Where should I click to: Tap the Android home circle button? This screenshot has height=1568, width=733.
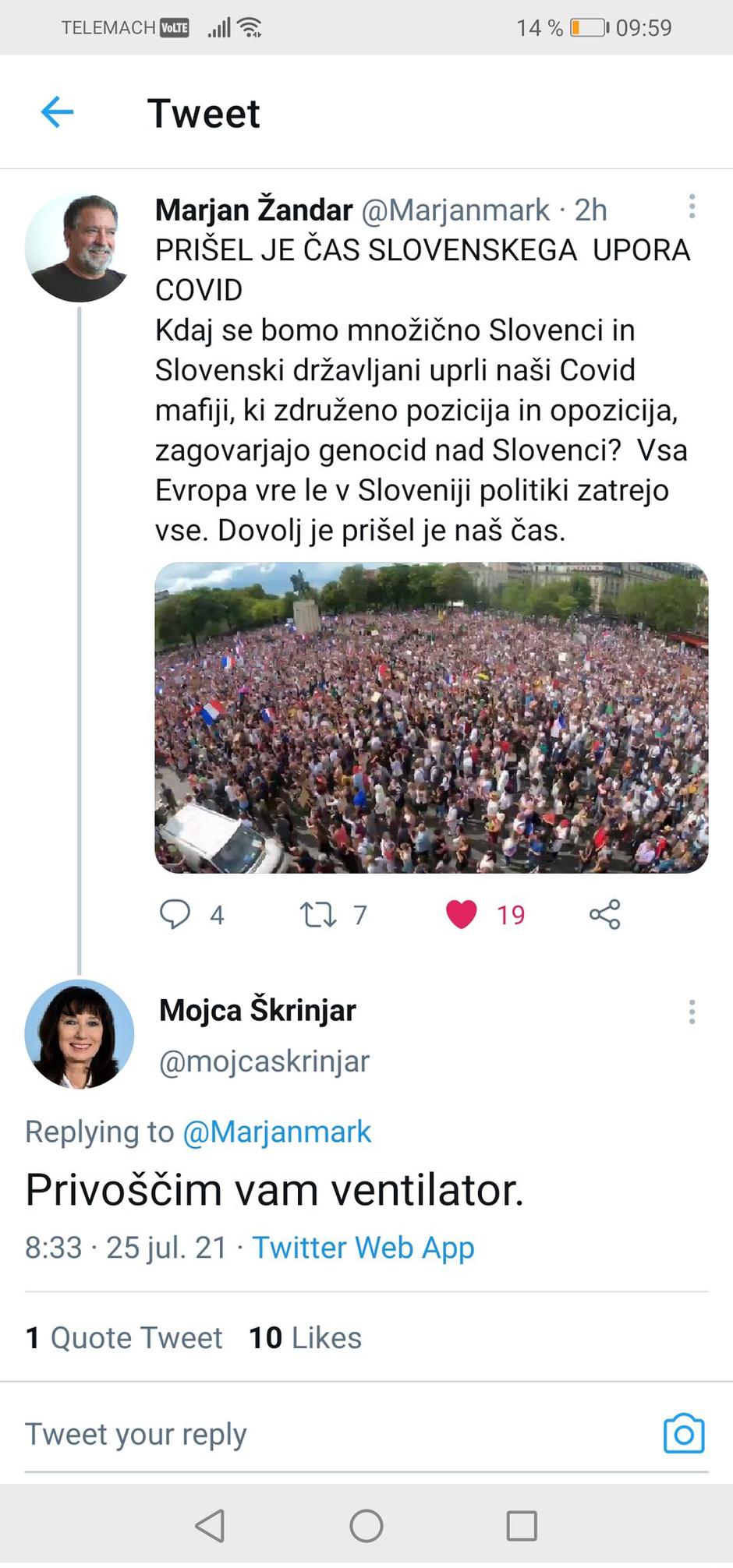[x=366, y=1525]
